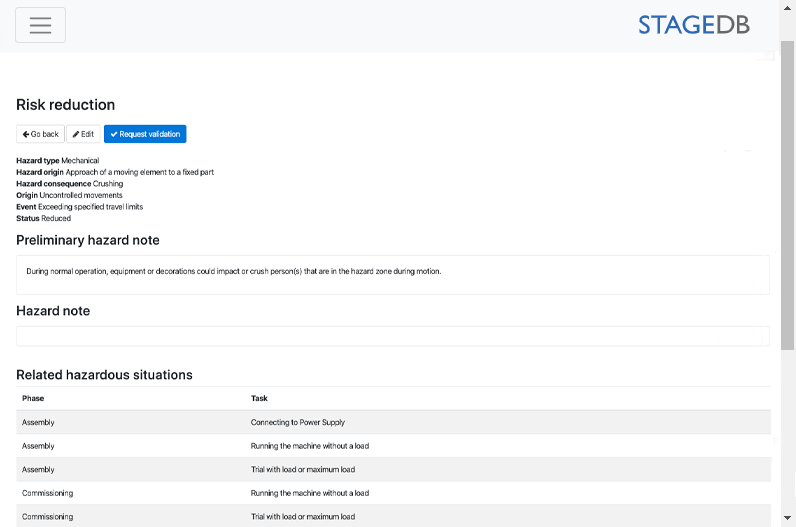Click the preliminary hazard note text
The image size is (796, 527).
pyautogui.click(x=234, y=272)
